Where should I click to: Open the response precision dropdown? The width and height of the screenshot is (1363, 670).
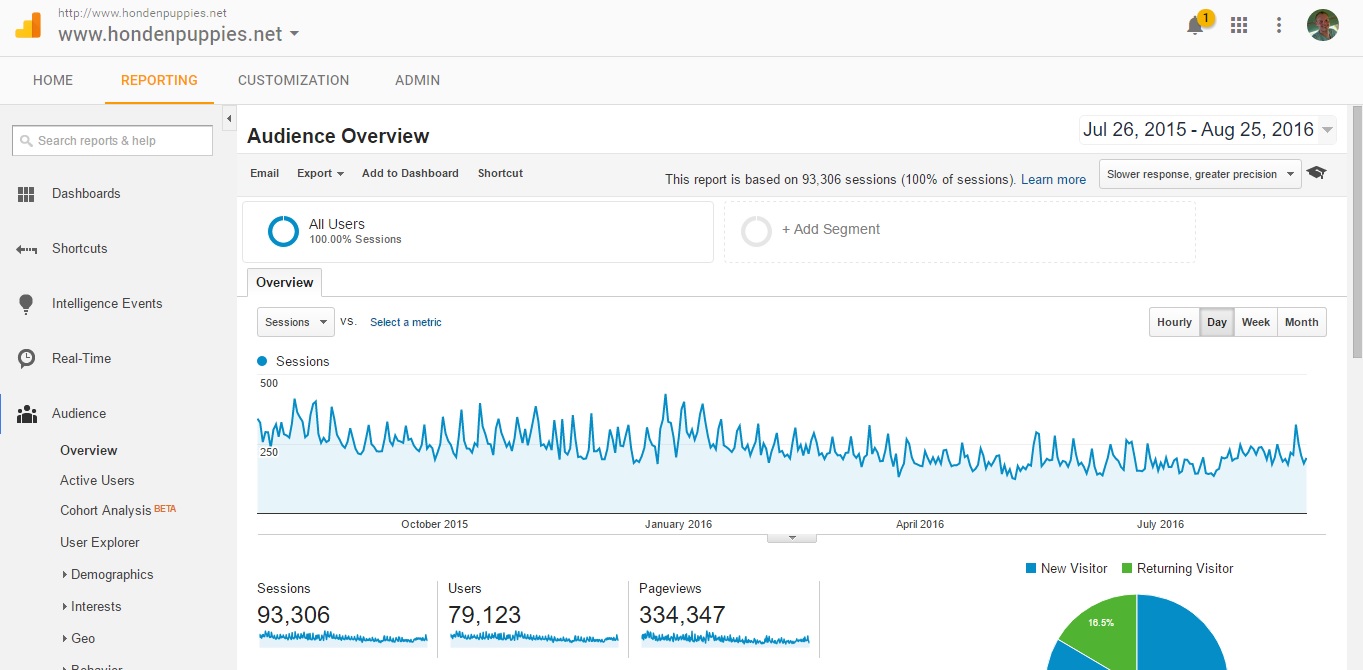1200,174
